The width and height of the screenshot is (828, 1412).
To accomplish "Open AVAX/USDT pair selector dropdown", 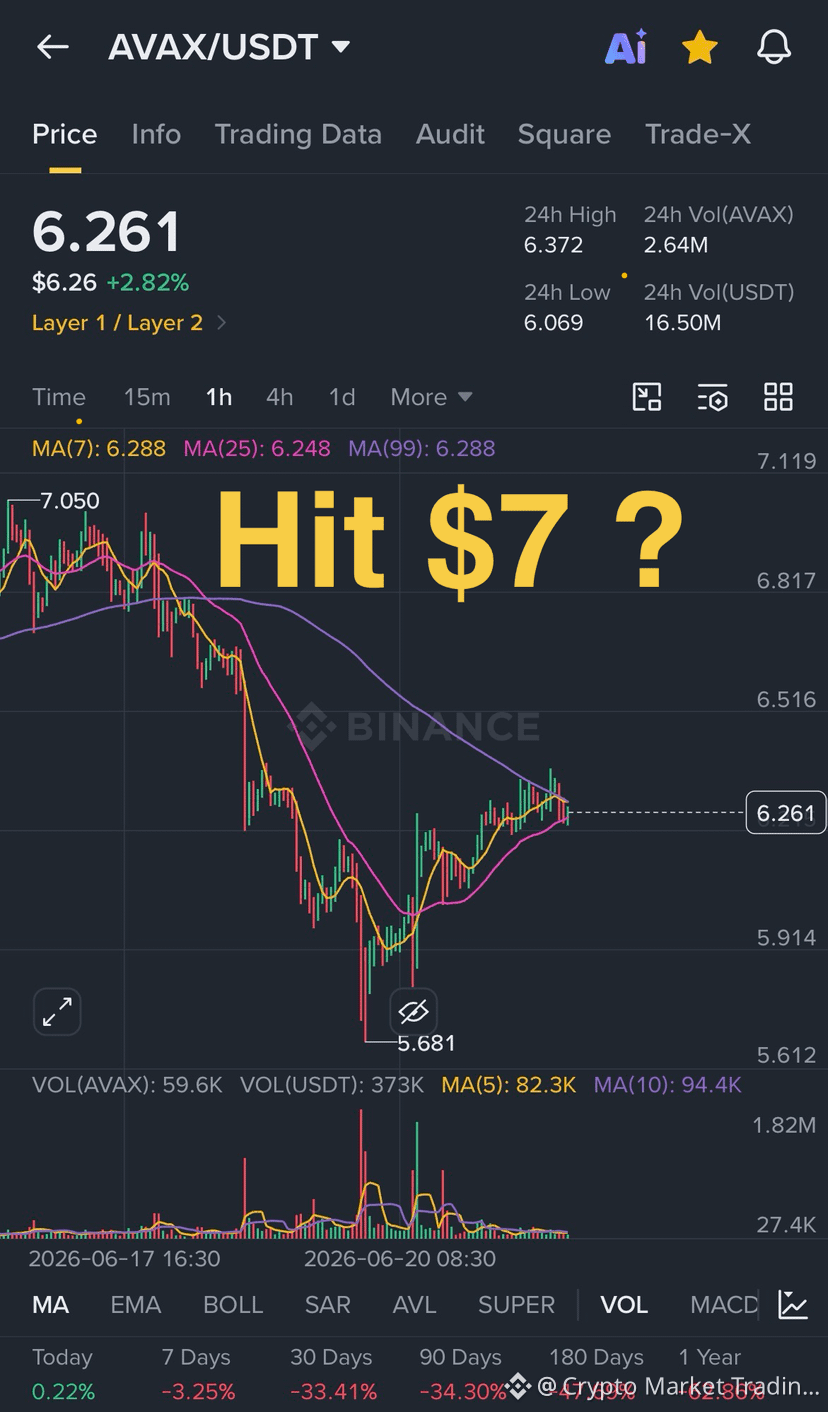I will pos(229,47).
